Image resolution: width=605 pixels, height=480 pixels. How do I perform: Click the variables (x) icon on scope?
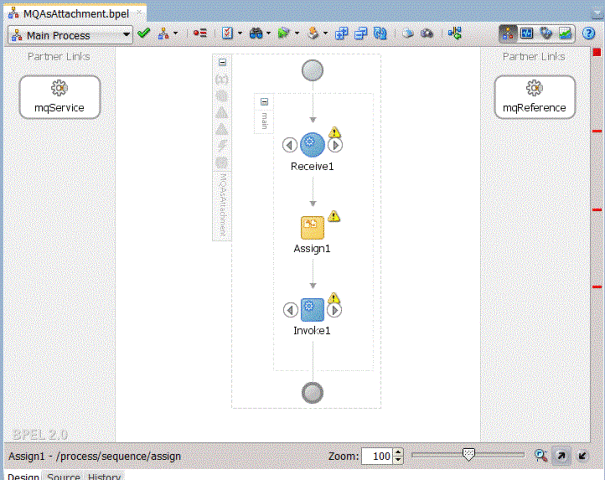click(222, 79)
